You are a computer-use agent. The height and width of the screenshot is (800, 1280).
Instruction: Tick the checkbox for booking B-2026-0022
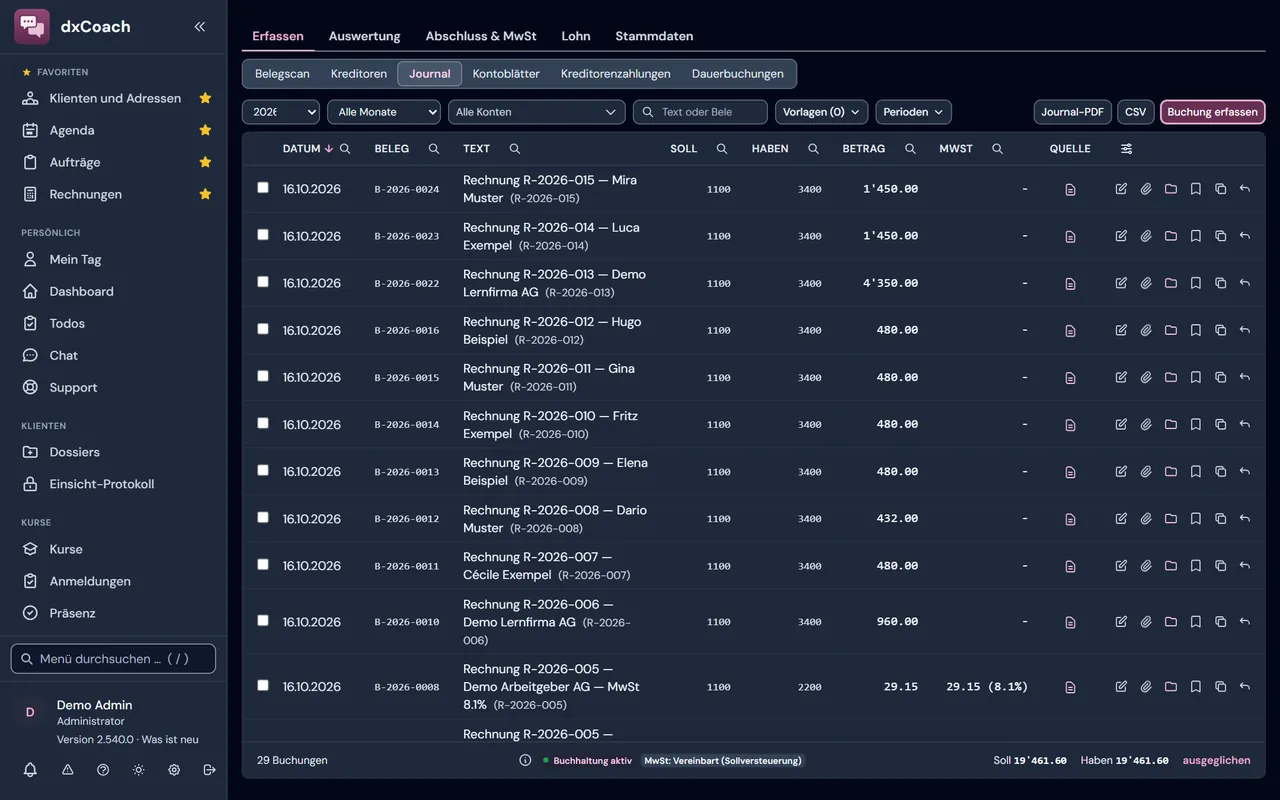tap(263, 282)
